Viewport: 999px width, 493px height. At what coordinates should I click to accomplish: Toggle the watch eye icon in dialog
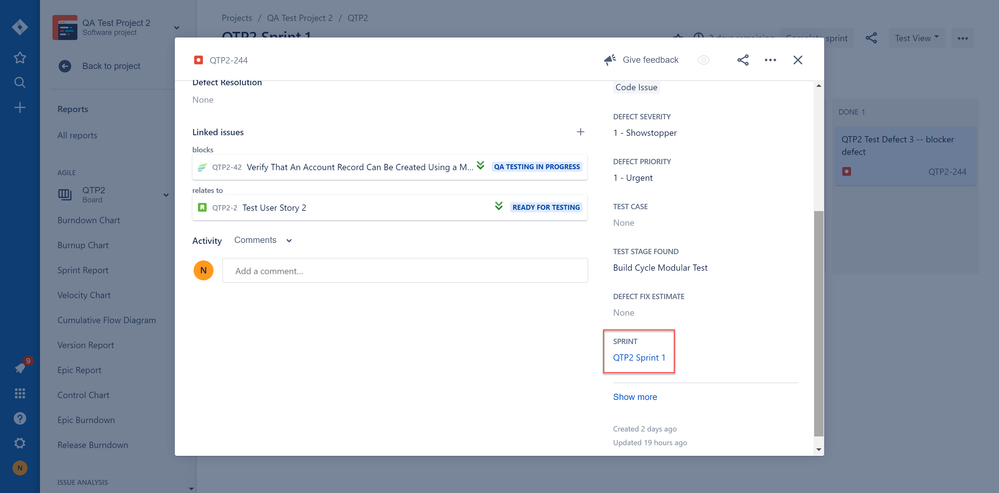point(703,60)
